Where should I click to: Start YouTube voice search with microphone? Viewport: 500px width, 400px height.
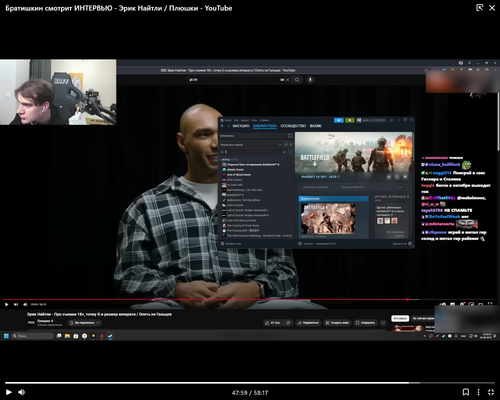click(310, 80)
